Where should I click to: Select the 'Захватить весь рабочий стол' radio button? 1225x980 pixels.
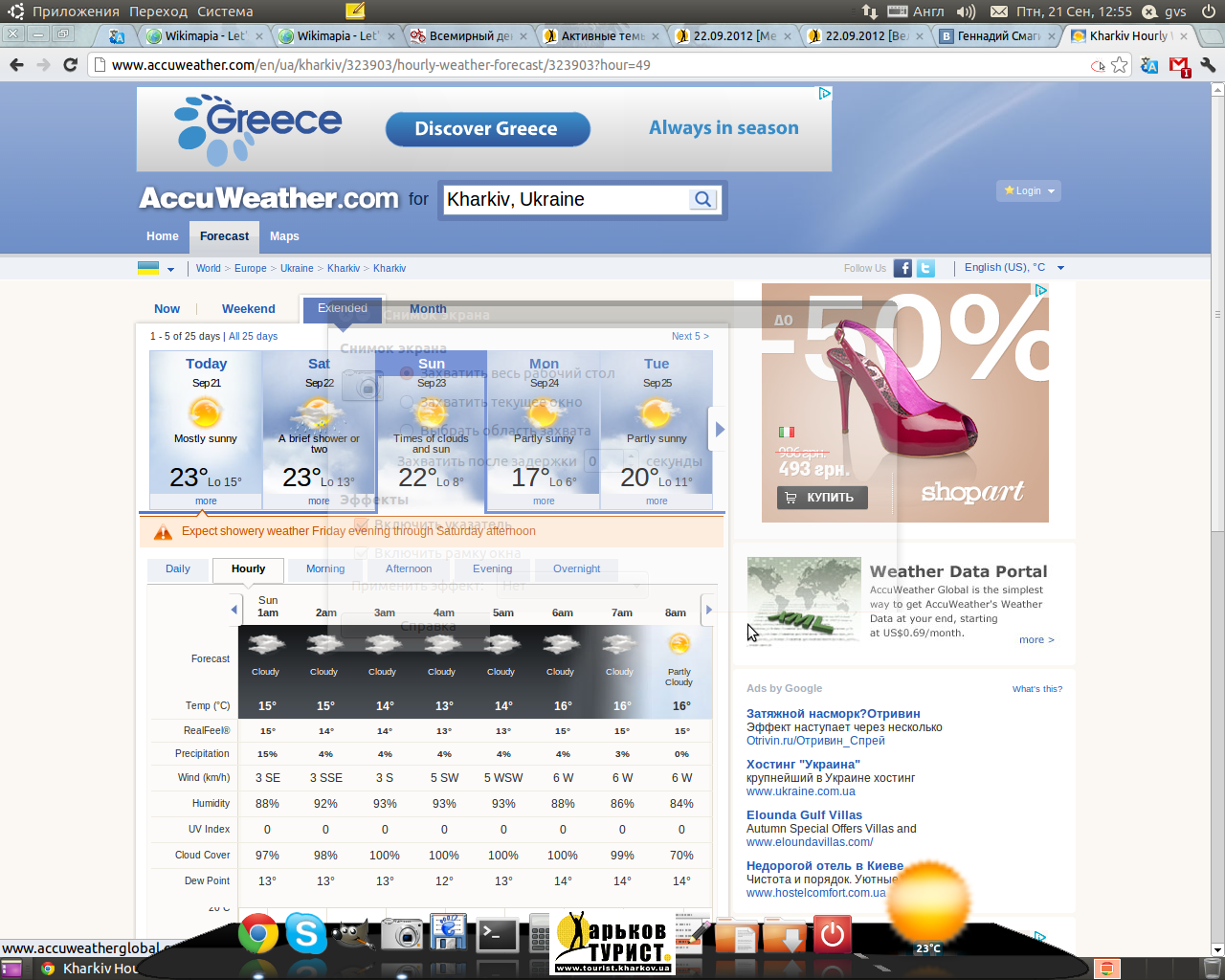click(407, 373)
